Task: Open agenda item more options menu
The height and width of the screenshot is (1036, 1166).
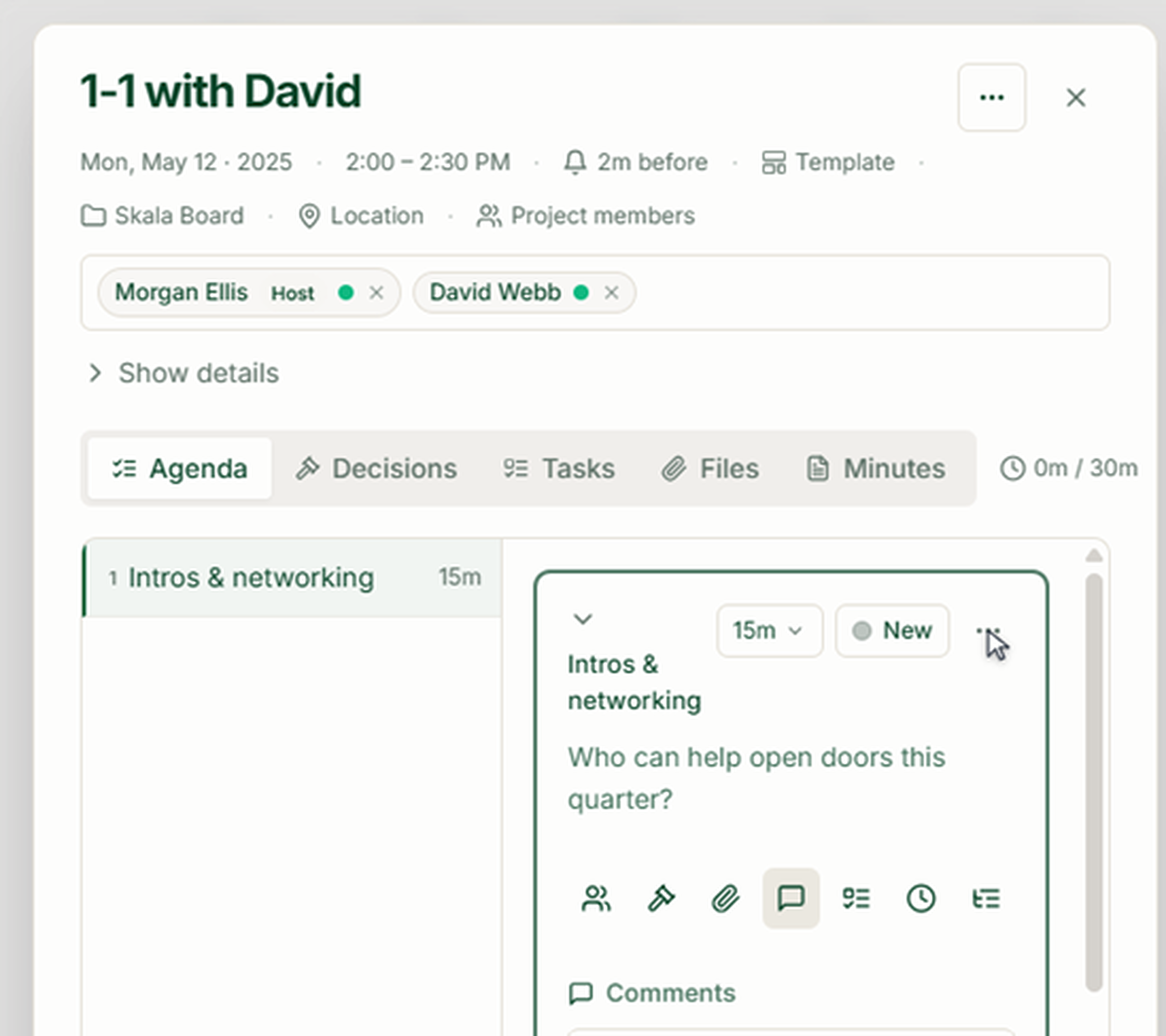Action: point(988,631)
